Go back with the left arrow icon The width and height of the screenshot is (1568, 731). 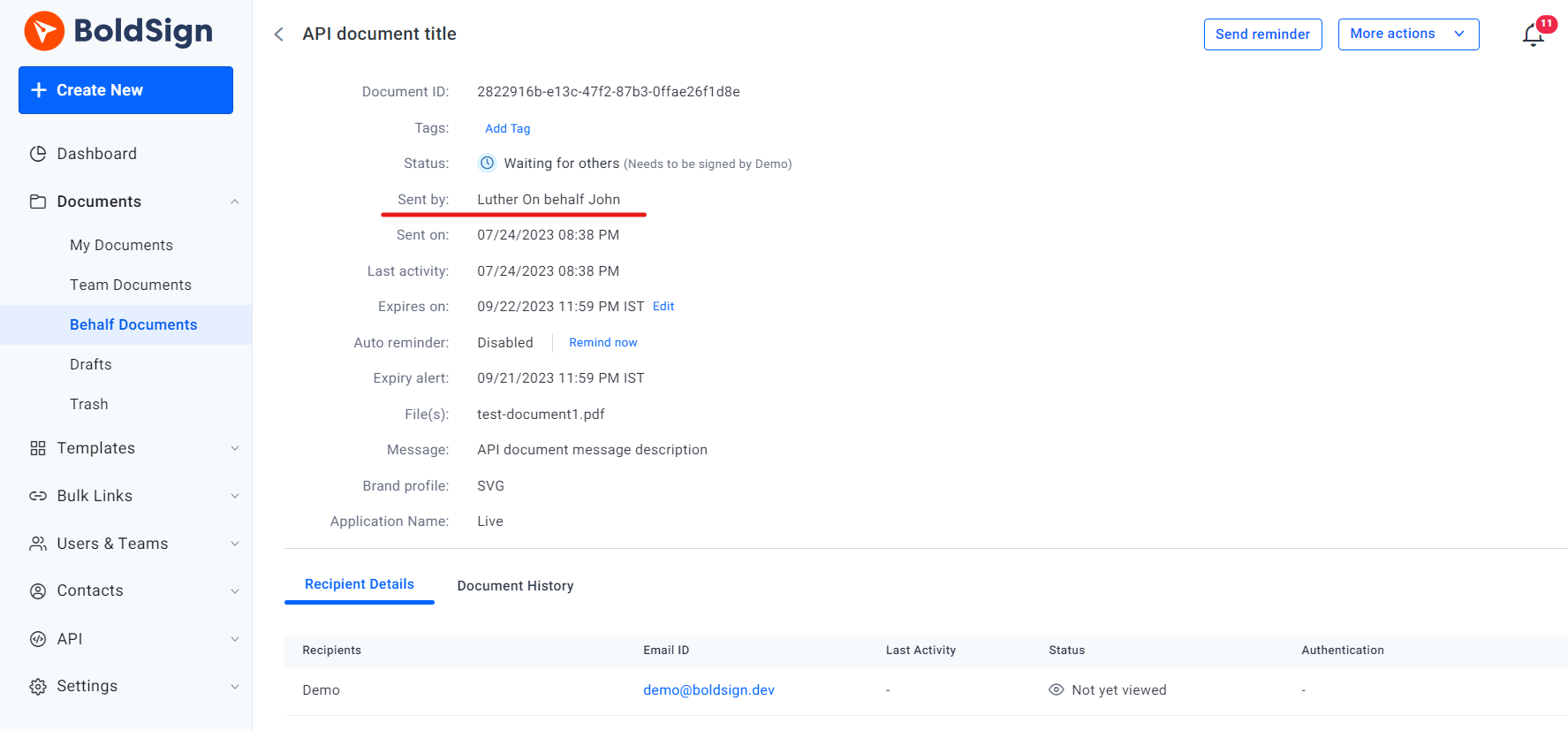279,34
